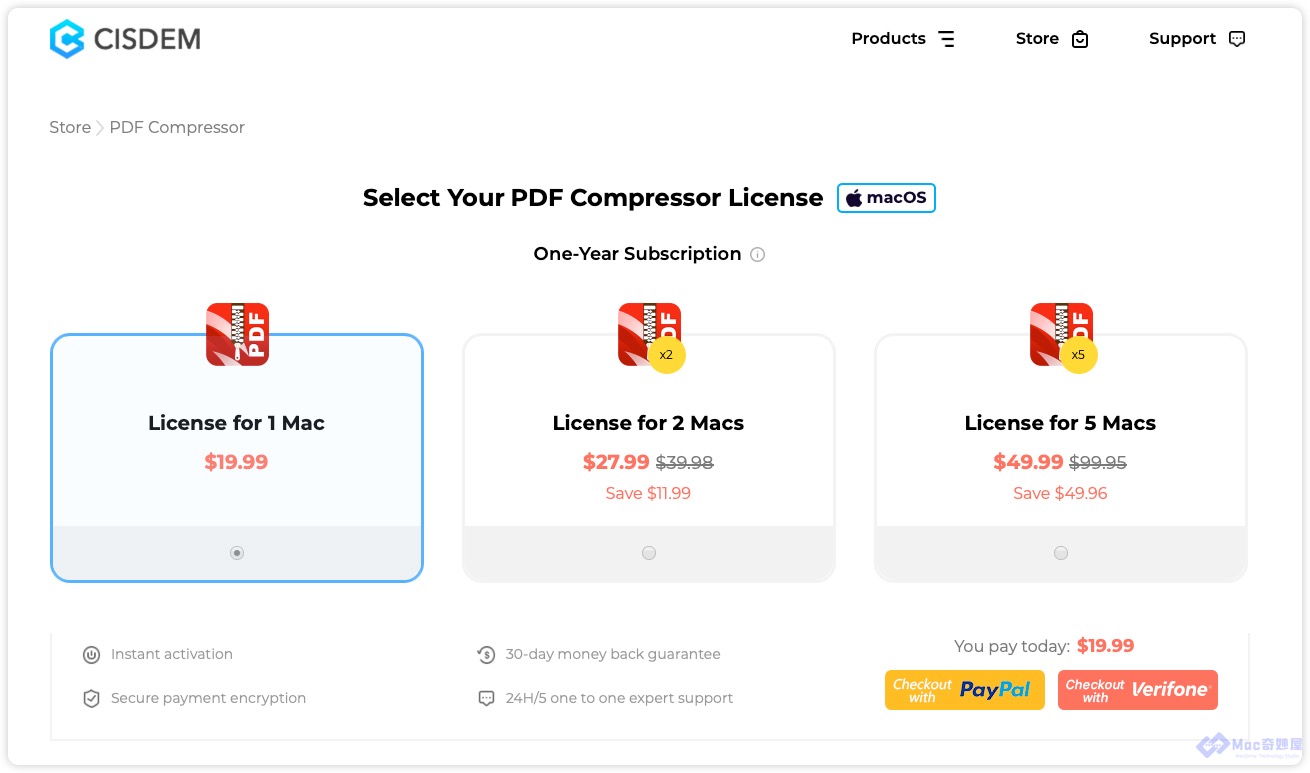Expand the Products menu list icon
Viewport: 1310px width, 773px height.
tap(946, 39)
